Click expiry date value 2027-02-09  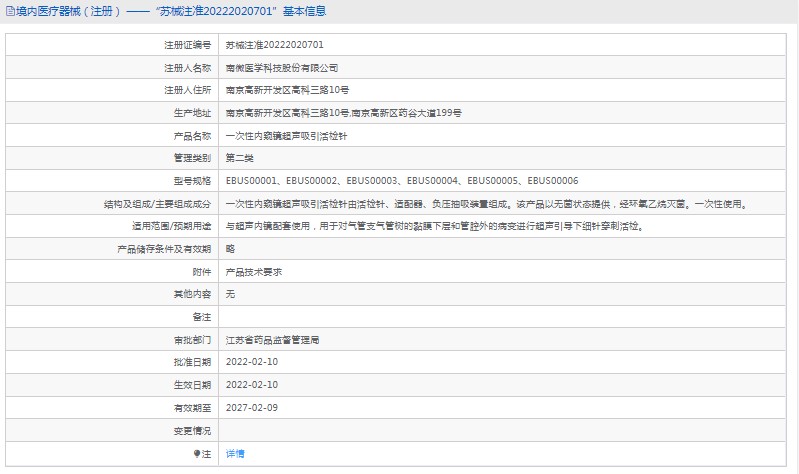click(252, 407)
